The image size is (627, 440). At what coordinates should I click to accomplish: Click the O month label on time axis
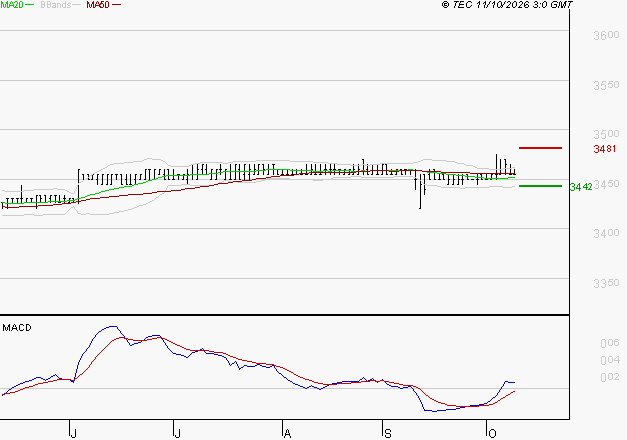pyautogui.click(x=492, y=434)
